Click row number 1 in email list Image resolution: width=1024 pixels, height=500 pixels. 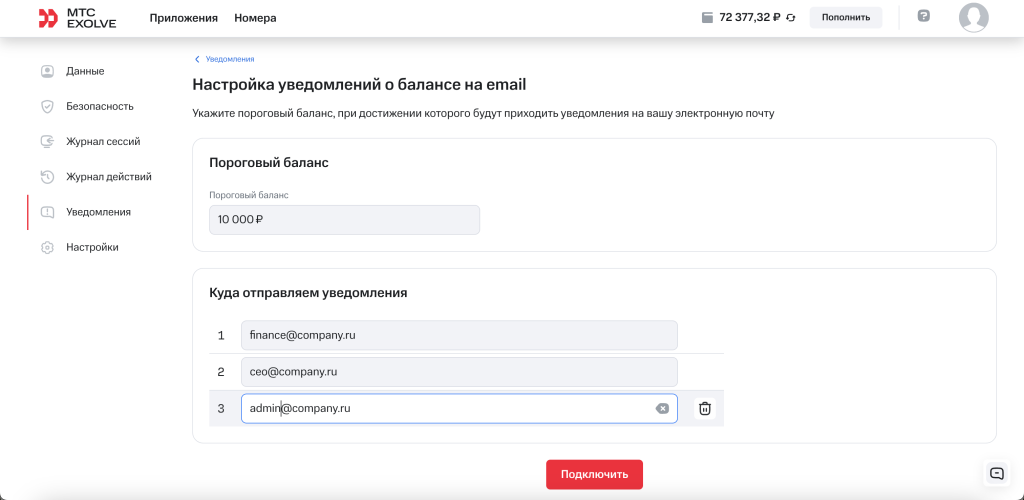[x=221, y=336]
